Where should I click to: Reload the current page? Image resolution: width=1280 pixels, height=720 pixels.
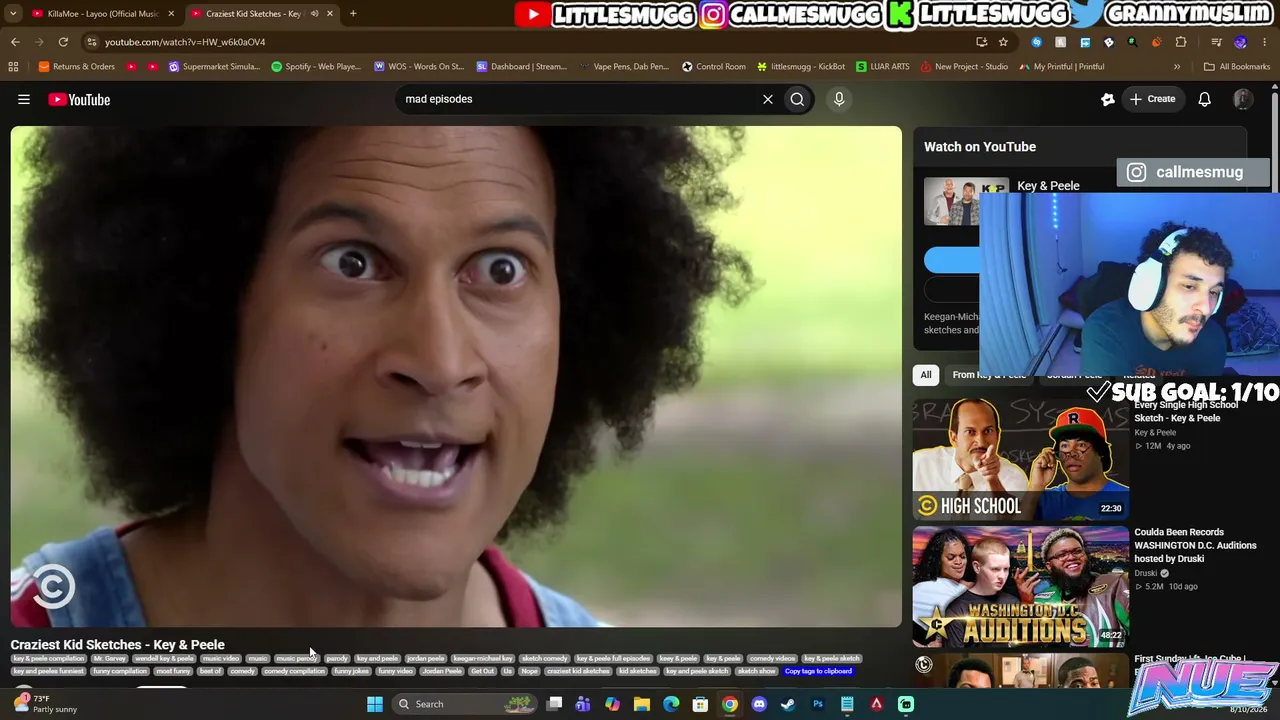tap(63, 42)
